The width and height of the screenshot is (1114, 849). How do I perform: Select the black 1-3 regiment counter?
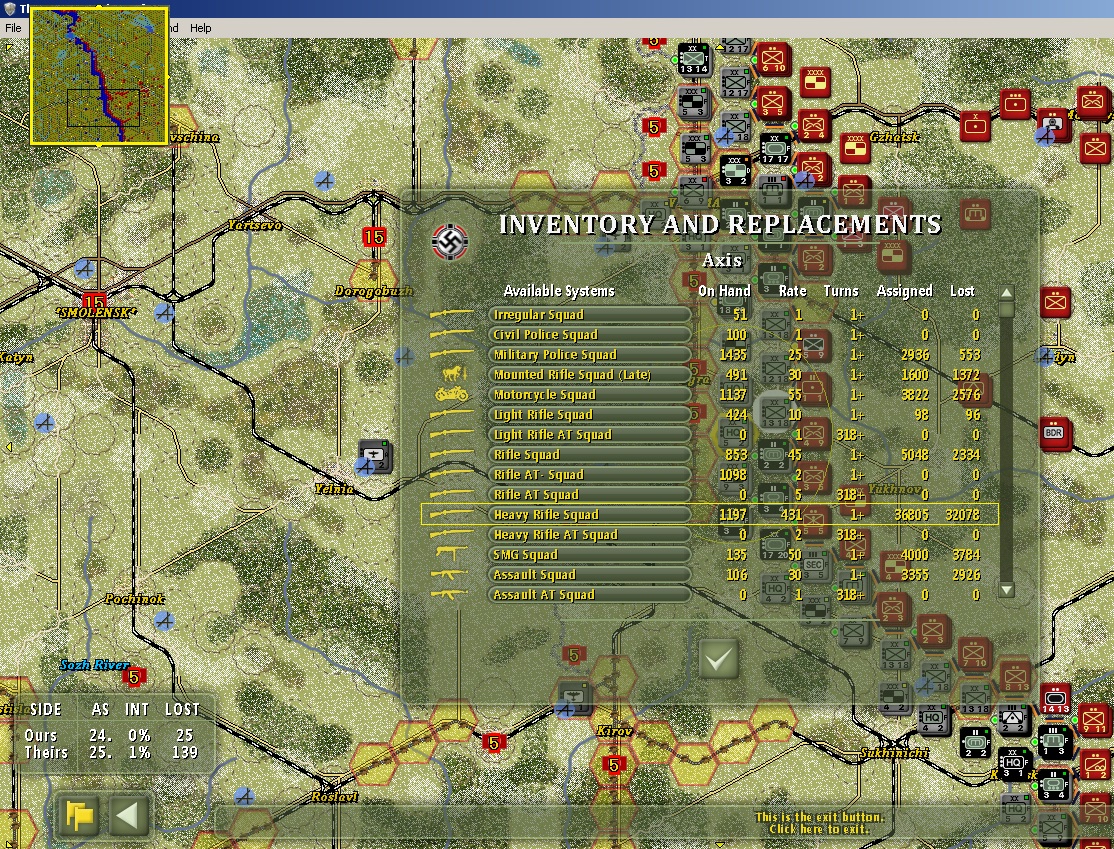coord(1055,742)
